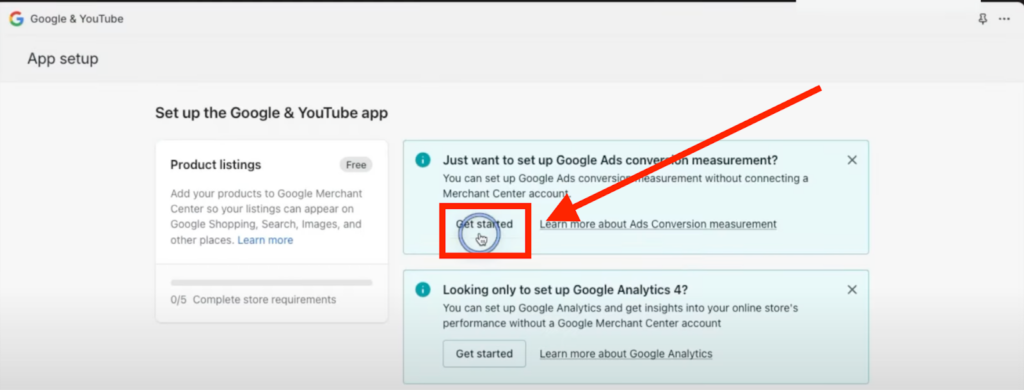Pin the Google & YouTube app

982,19
